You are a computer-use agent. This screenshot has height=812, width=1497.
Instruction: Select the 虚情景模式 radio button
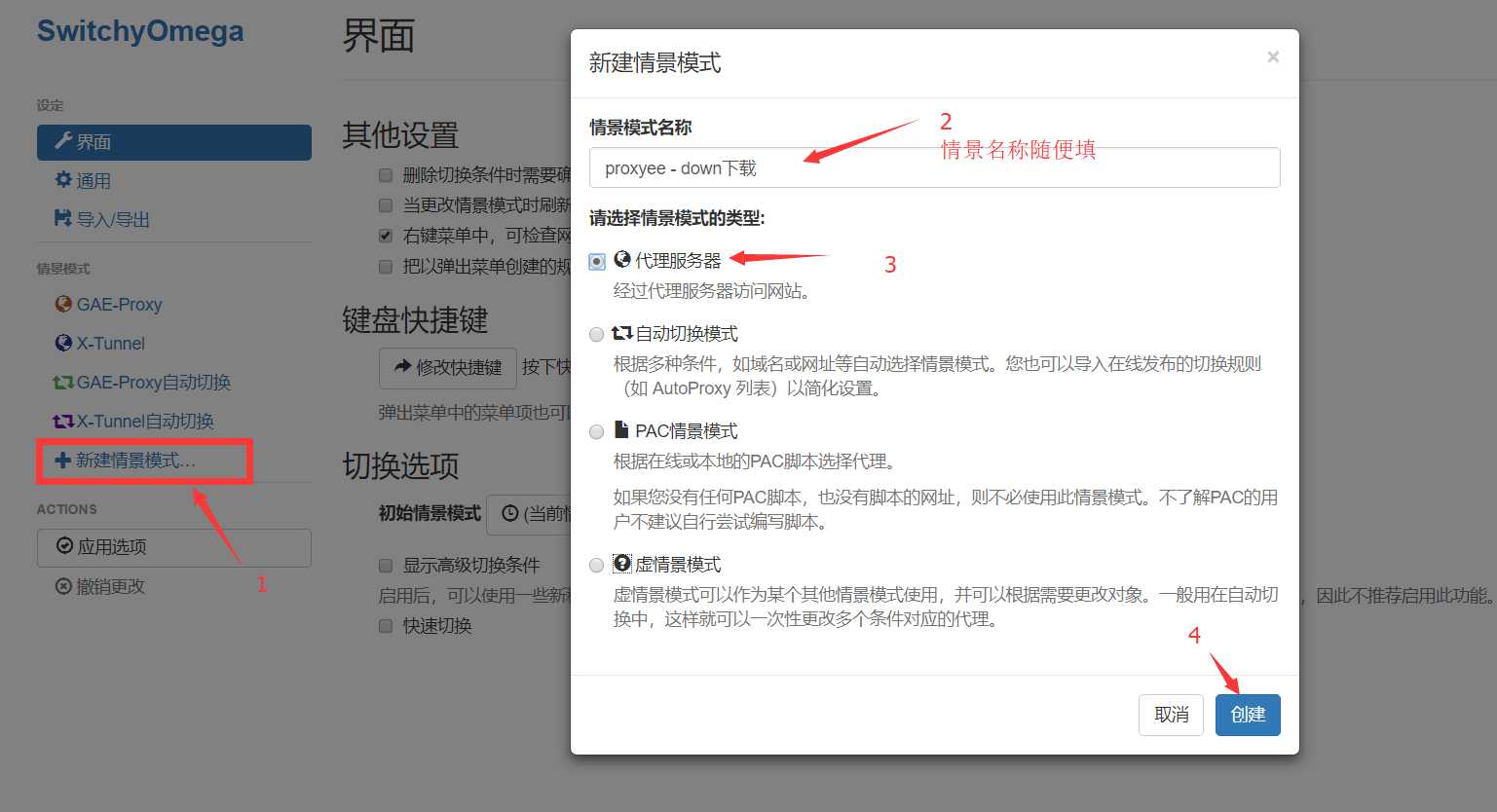tap(597, 566)
